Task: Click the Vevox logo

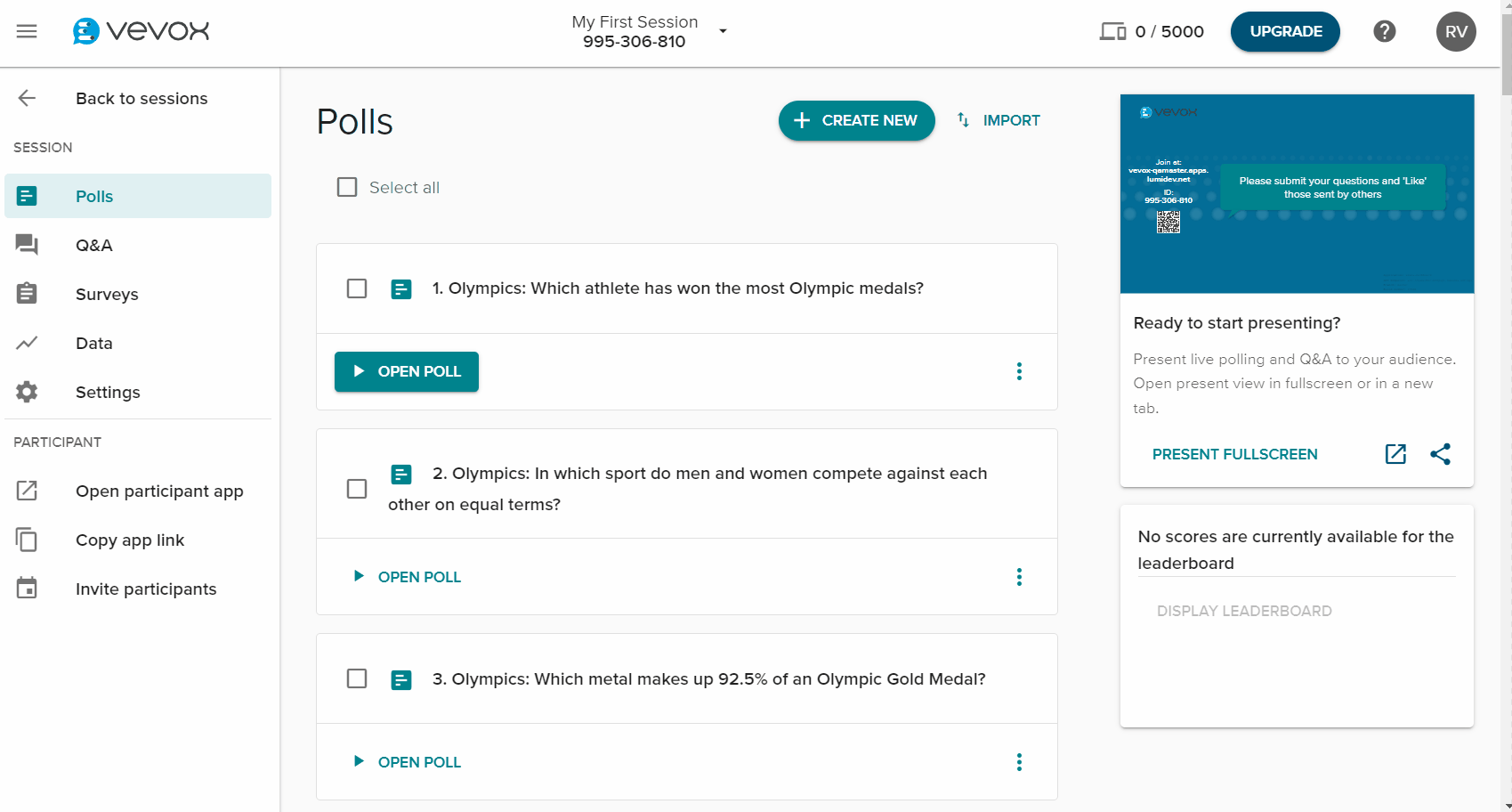Action: (141, 31)
